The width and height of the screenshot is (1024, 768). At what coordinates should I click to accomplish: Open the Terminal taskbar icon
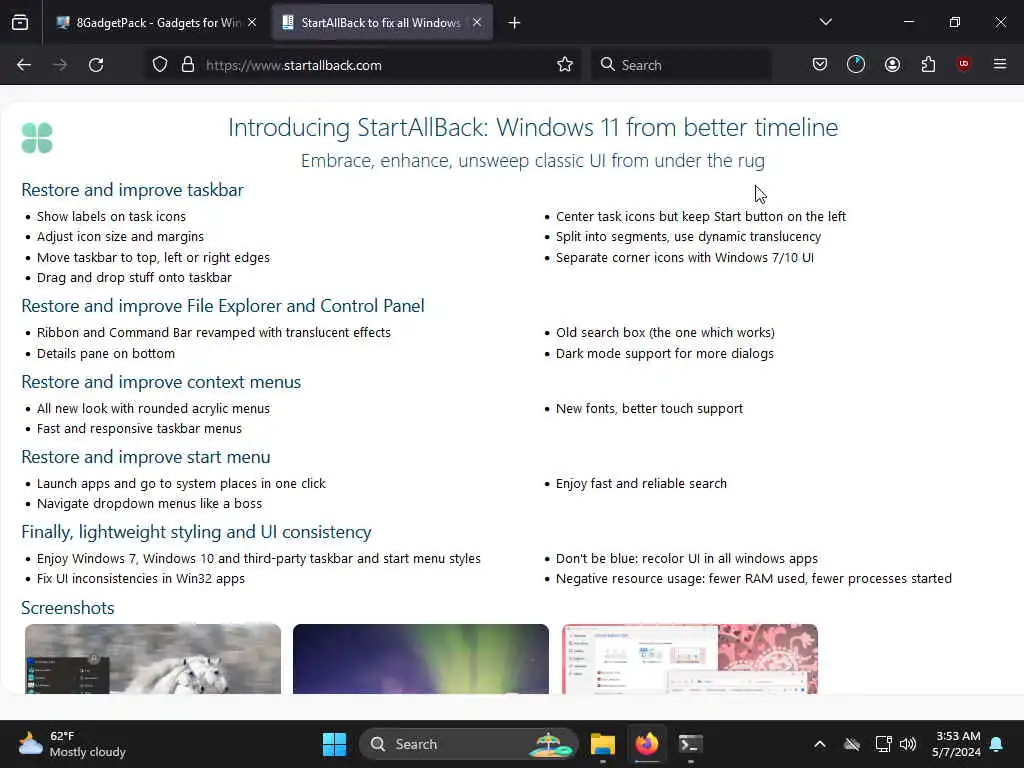tap(690, 744)
